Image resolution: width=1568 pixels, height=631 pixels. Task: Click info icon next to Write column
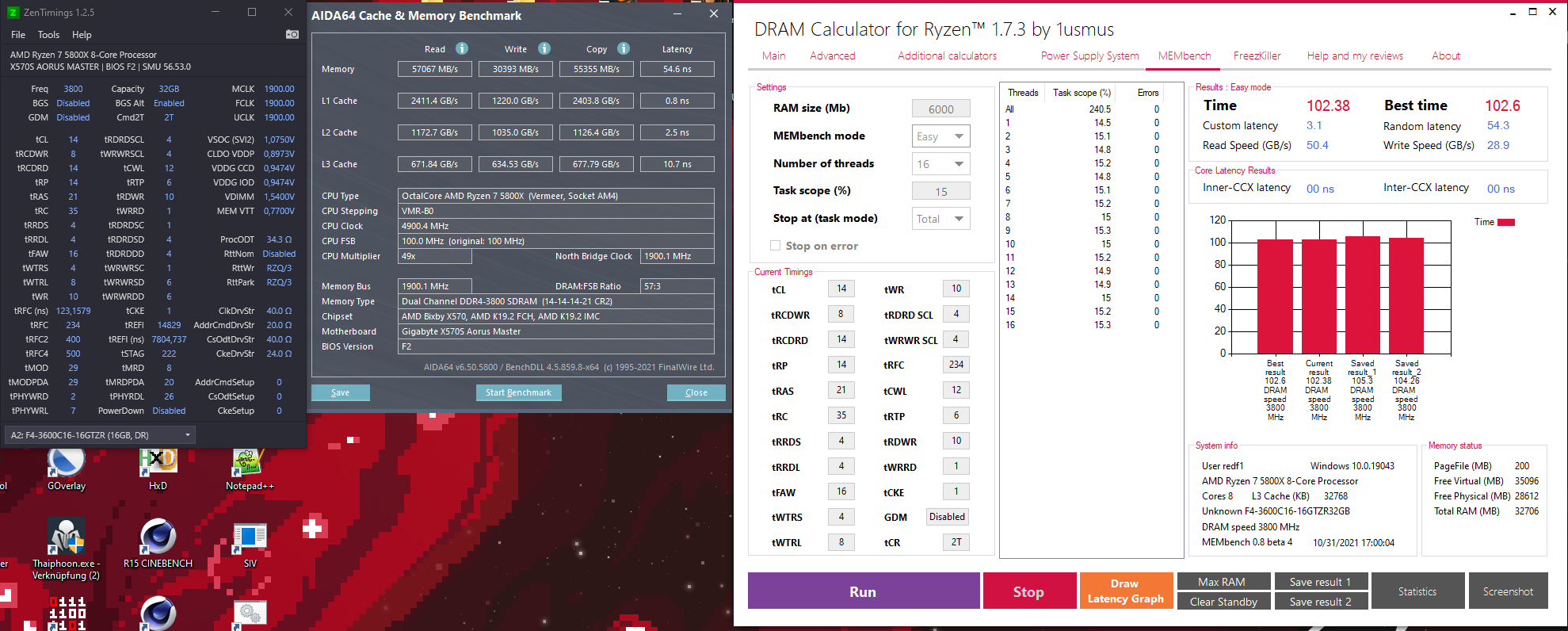point(544,48)
